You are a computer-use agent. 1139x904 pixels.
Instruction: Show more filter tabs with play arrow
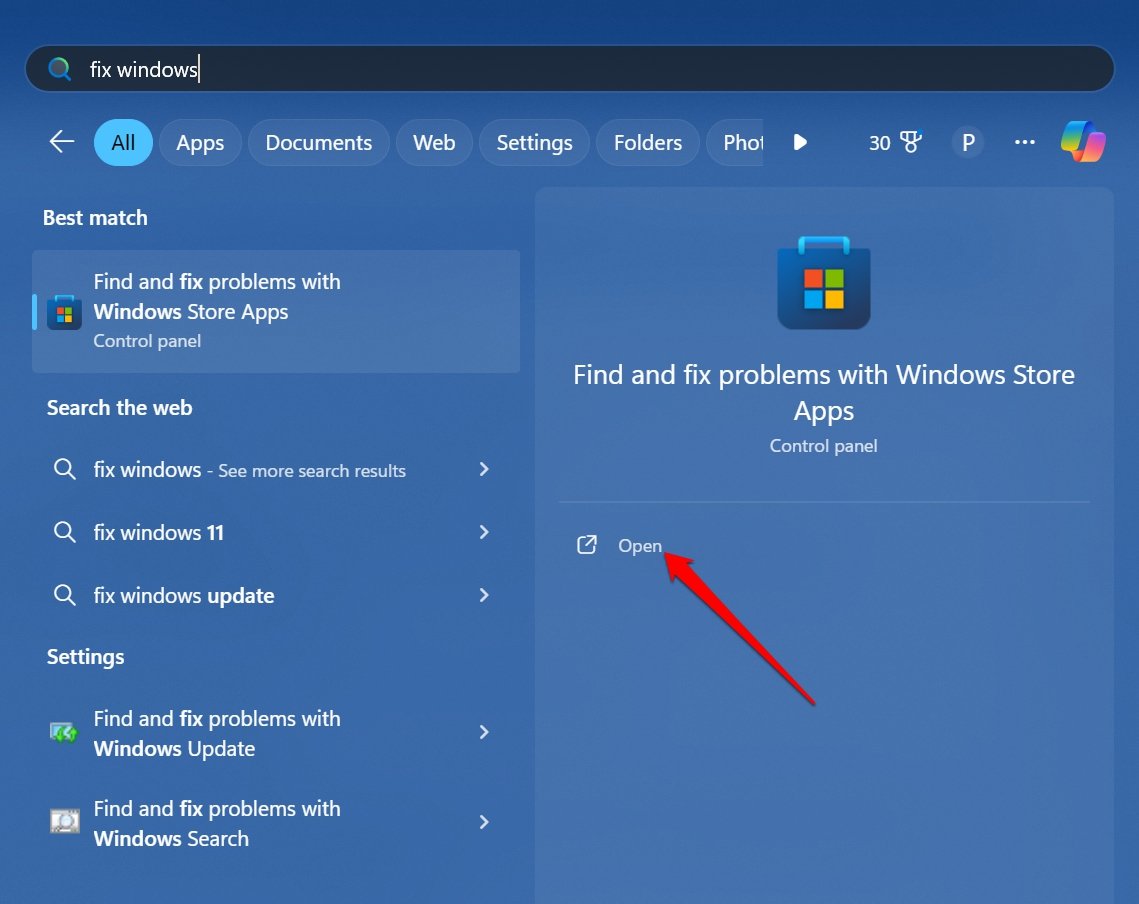click(800, 142)
